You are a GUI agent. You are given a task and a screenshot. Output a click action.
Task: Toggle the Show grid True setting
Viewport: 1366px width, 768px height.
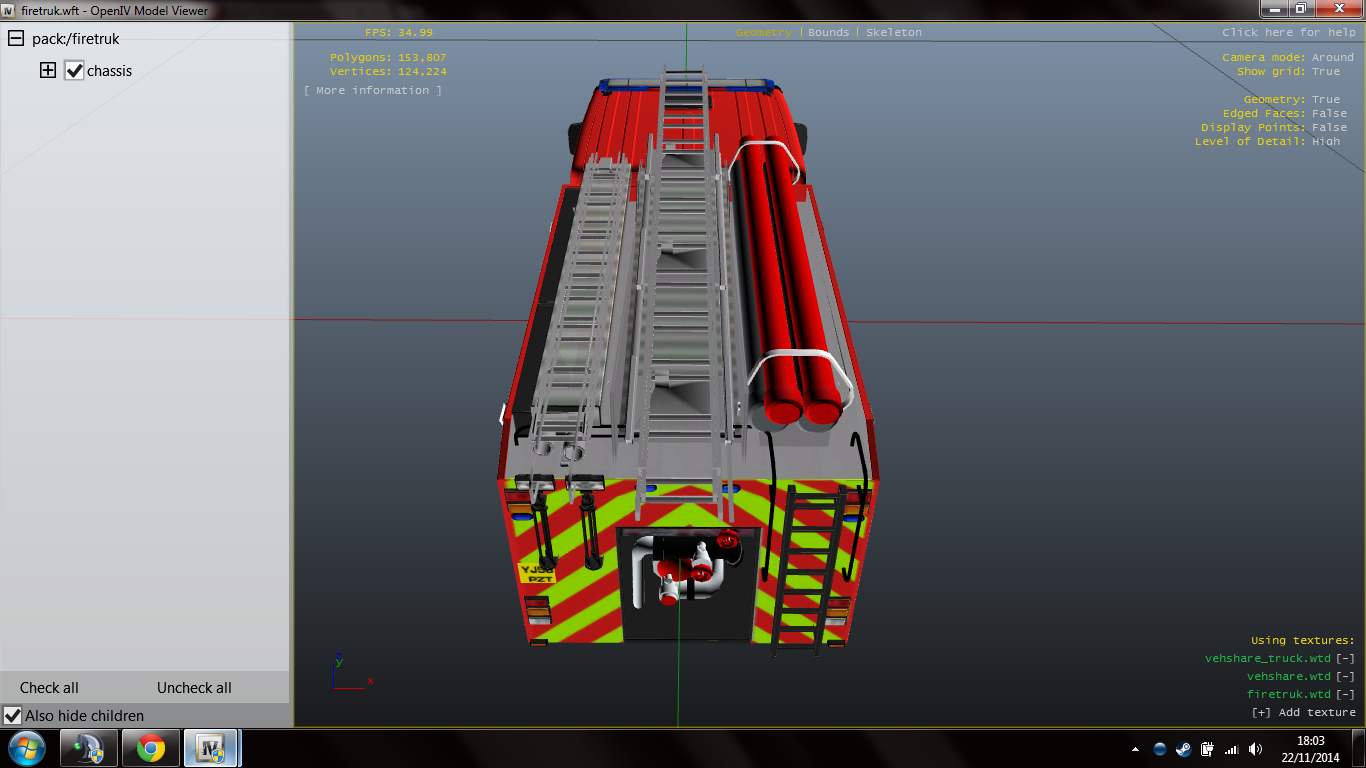point(1326,72)
